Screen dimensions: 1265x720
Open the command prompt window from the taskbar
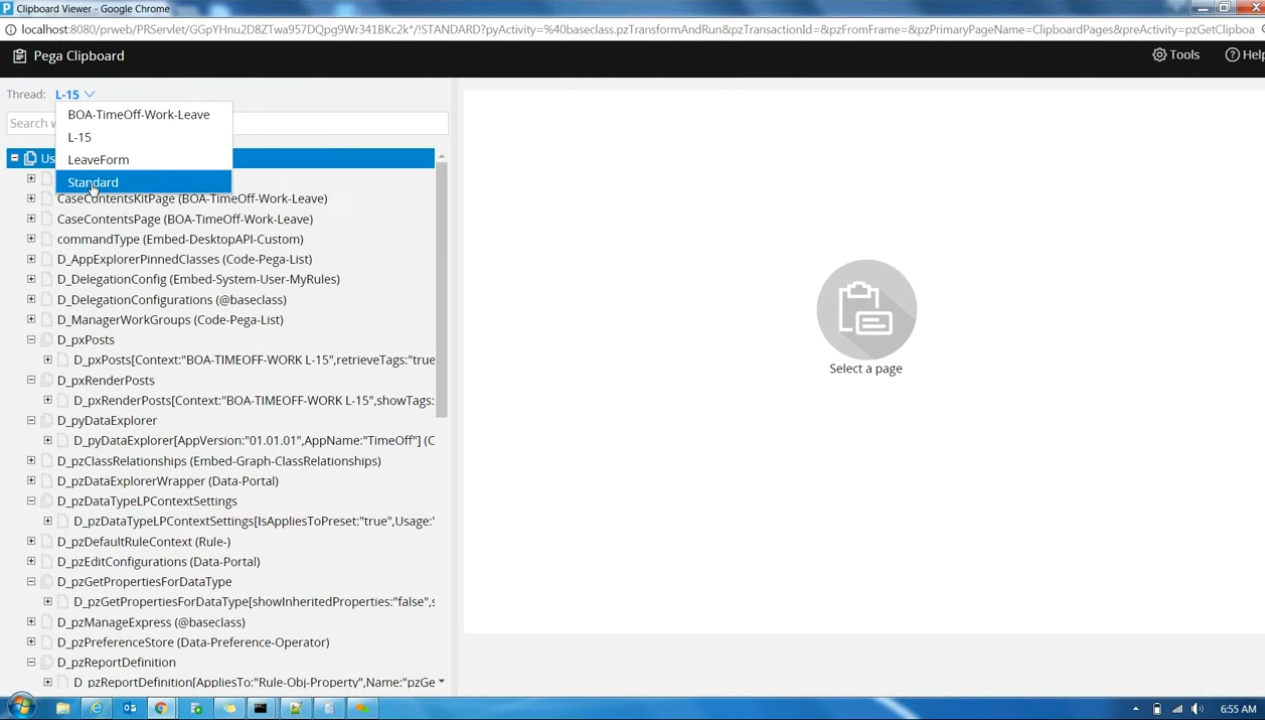tap(260, 708)
